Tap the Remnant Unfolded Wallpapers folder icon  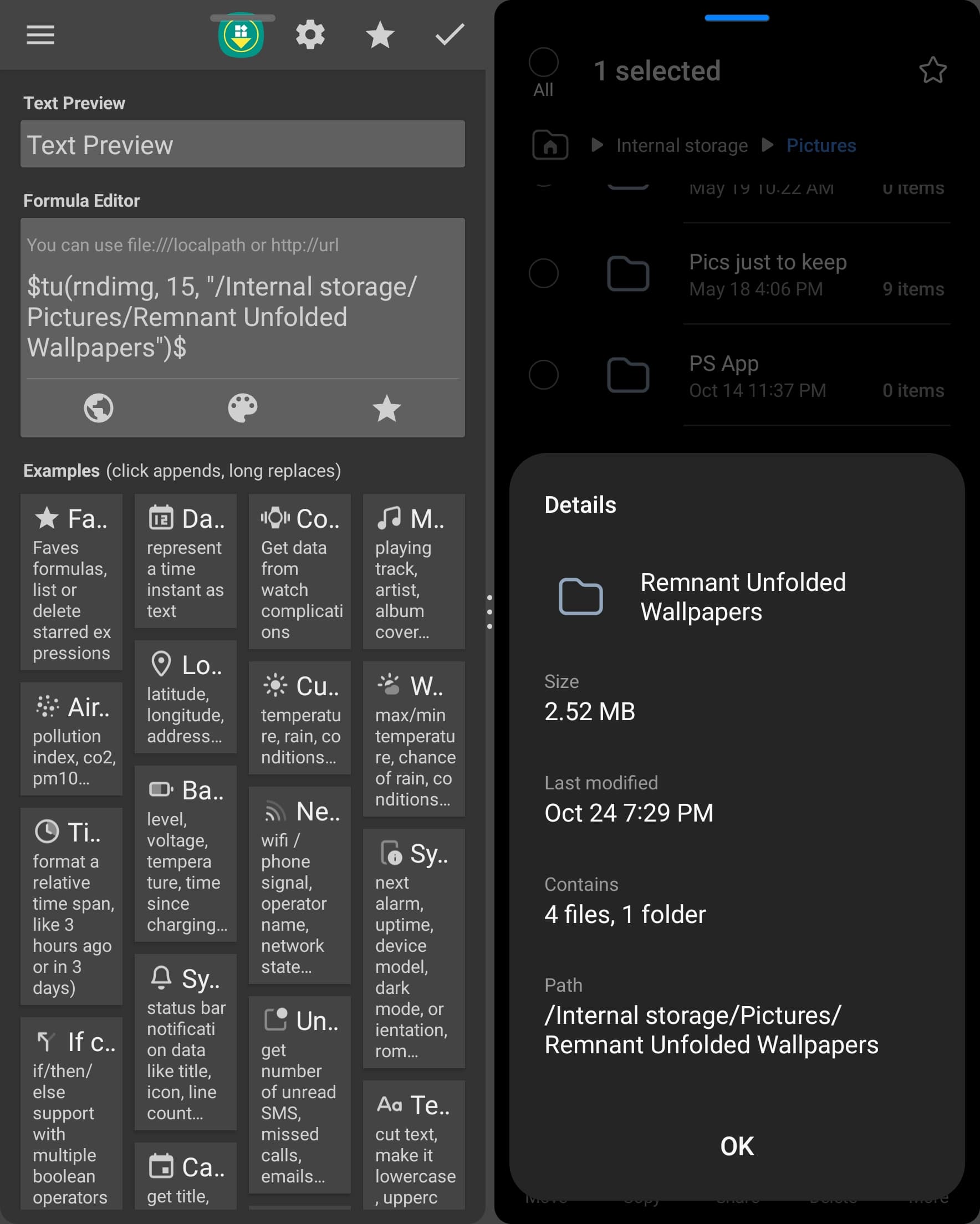(x=580, y=596)
